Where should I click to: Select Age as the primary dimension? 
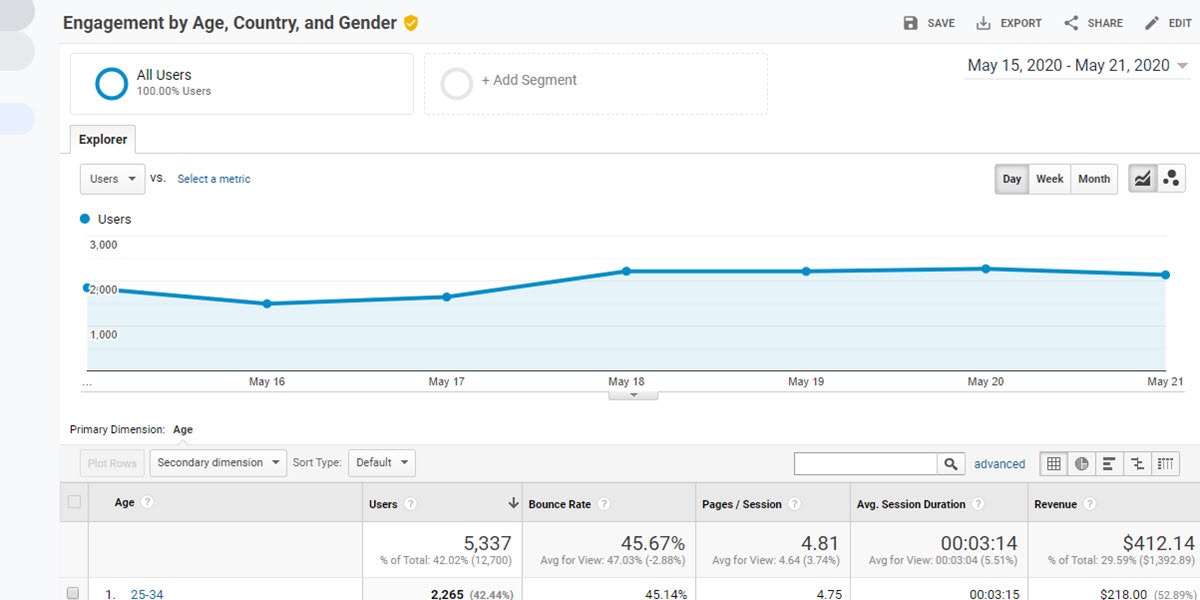(x=183, y=430)
